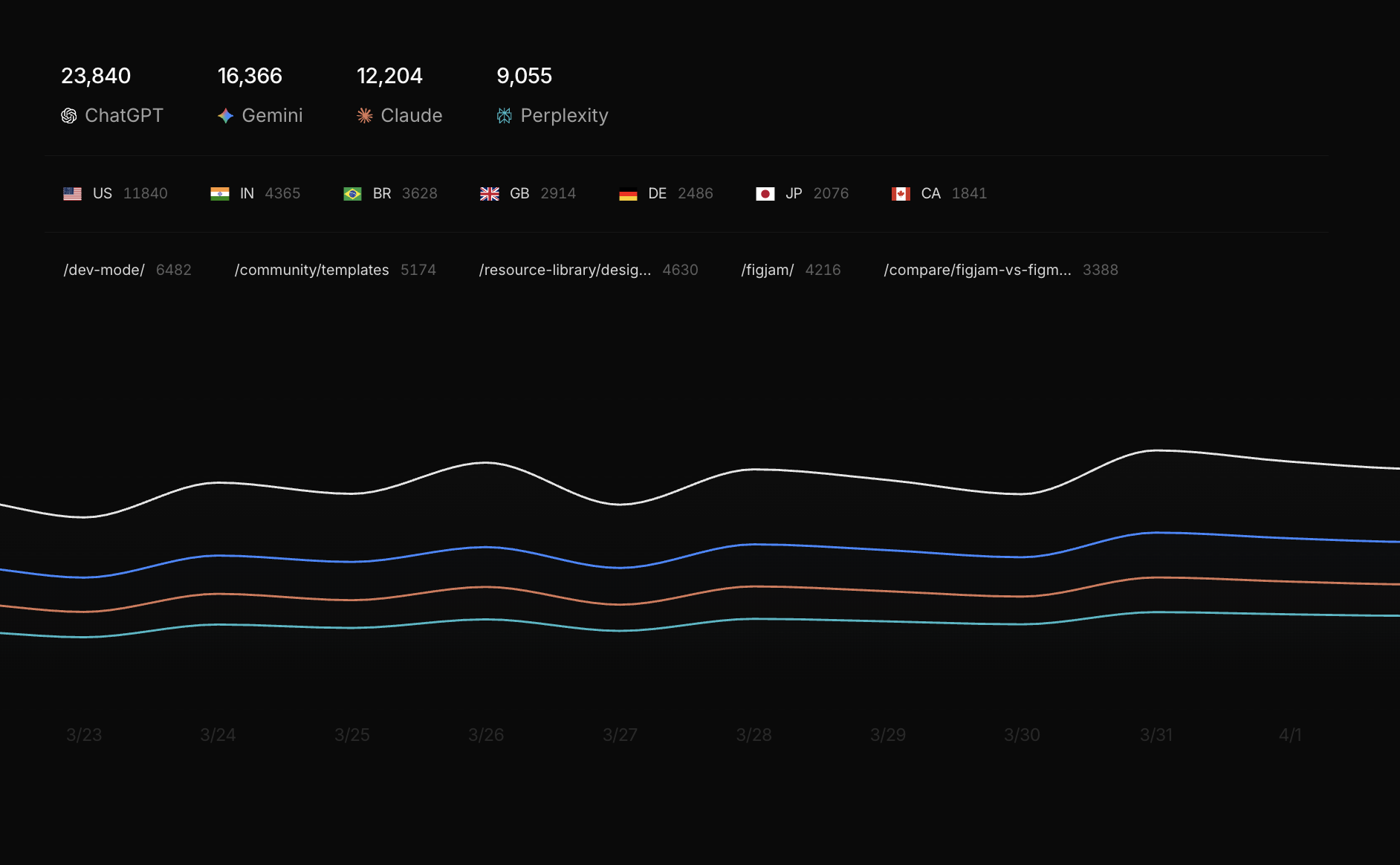Image resolution: width=1400 pixels, height=865 pixels.
Task: Click the ChatGPT logo icon
Action: click(x=69, y=116)
